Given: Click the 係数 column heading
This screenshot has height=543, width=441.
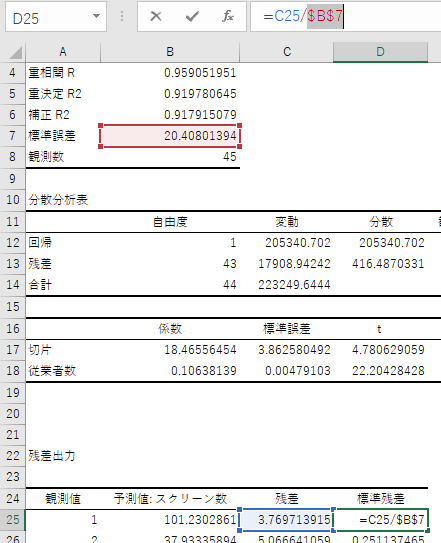Looking at the screenshot, I should pyautogui.click(x=170, y=329).
